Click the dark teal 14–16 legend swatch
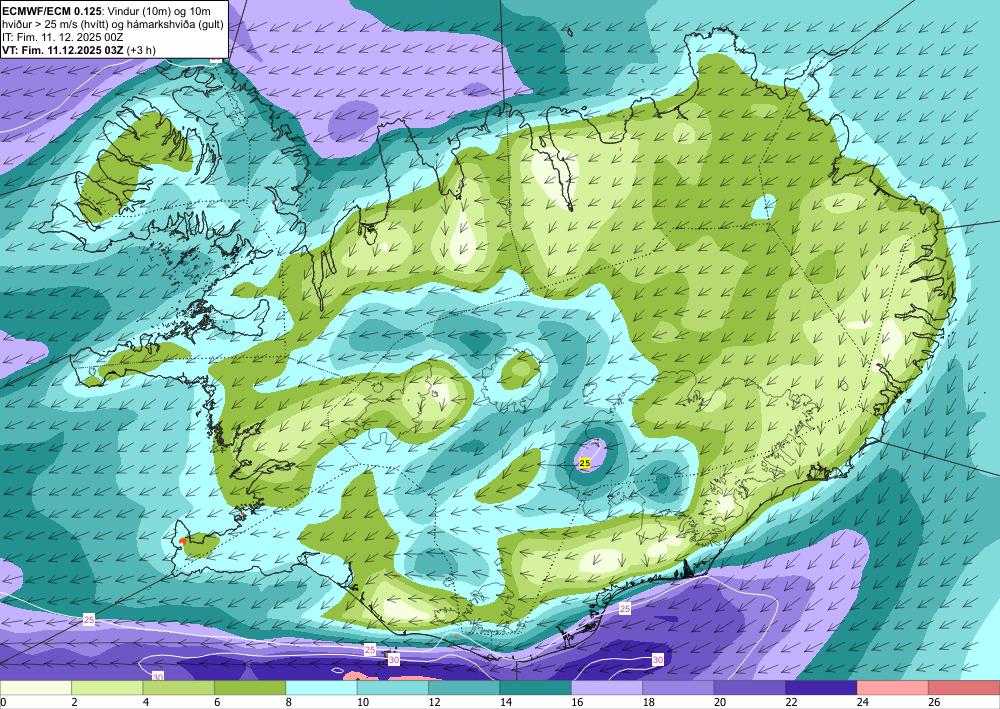This screenshot has width=1000, height=709. [x=536, y=688]
